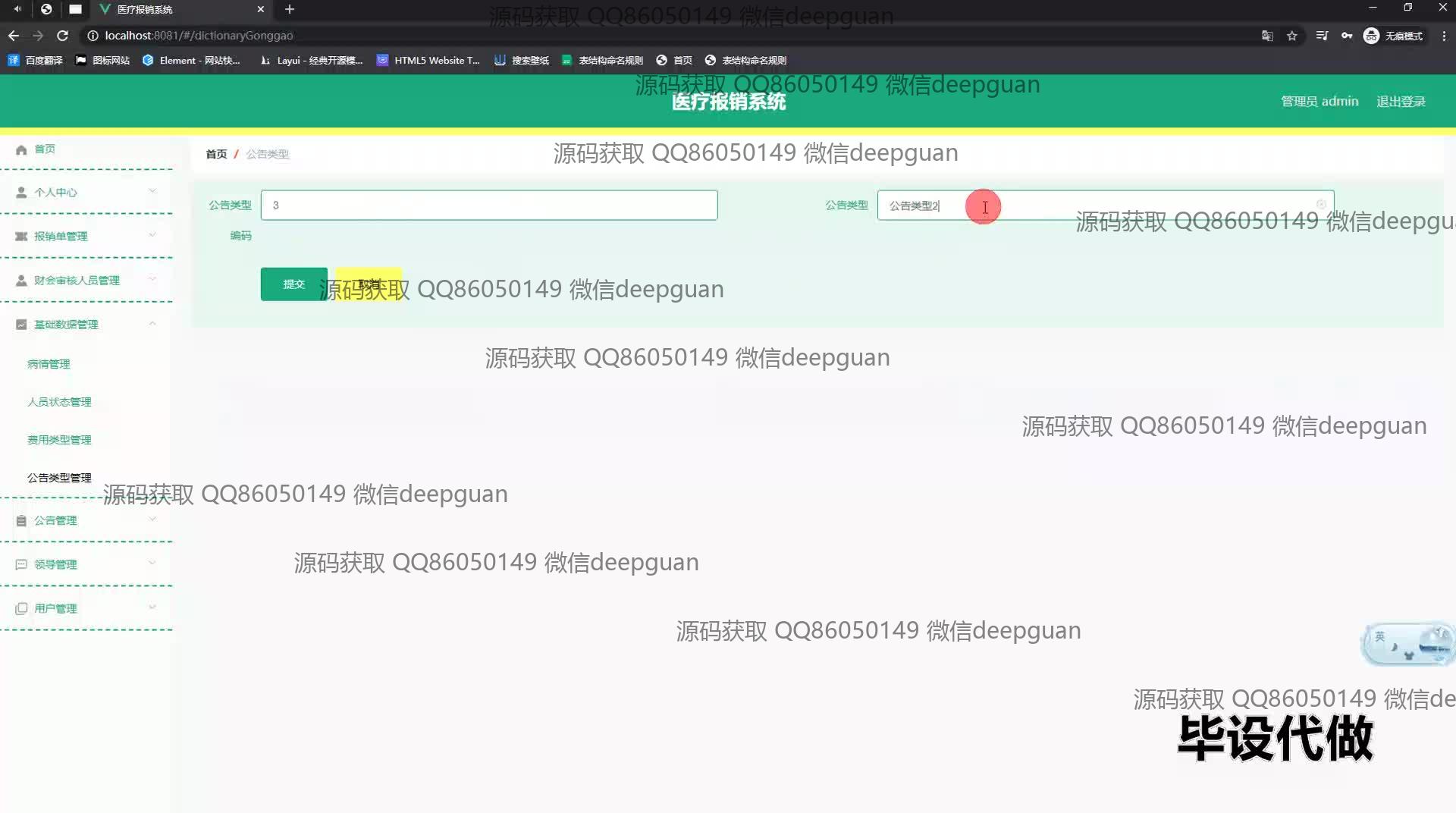
Task: Click the home icon in the sidebar
Action: 21,149
